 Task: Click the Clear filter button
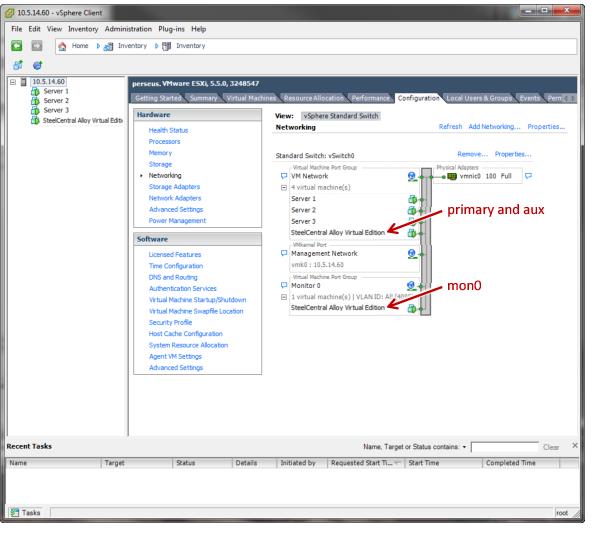550,447
